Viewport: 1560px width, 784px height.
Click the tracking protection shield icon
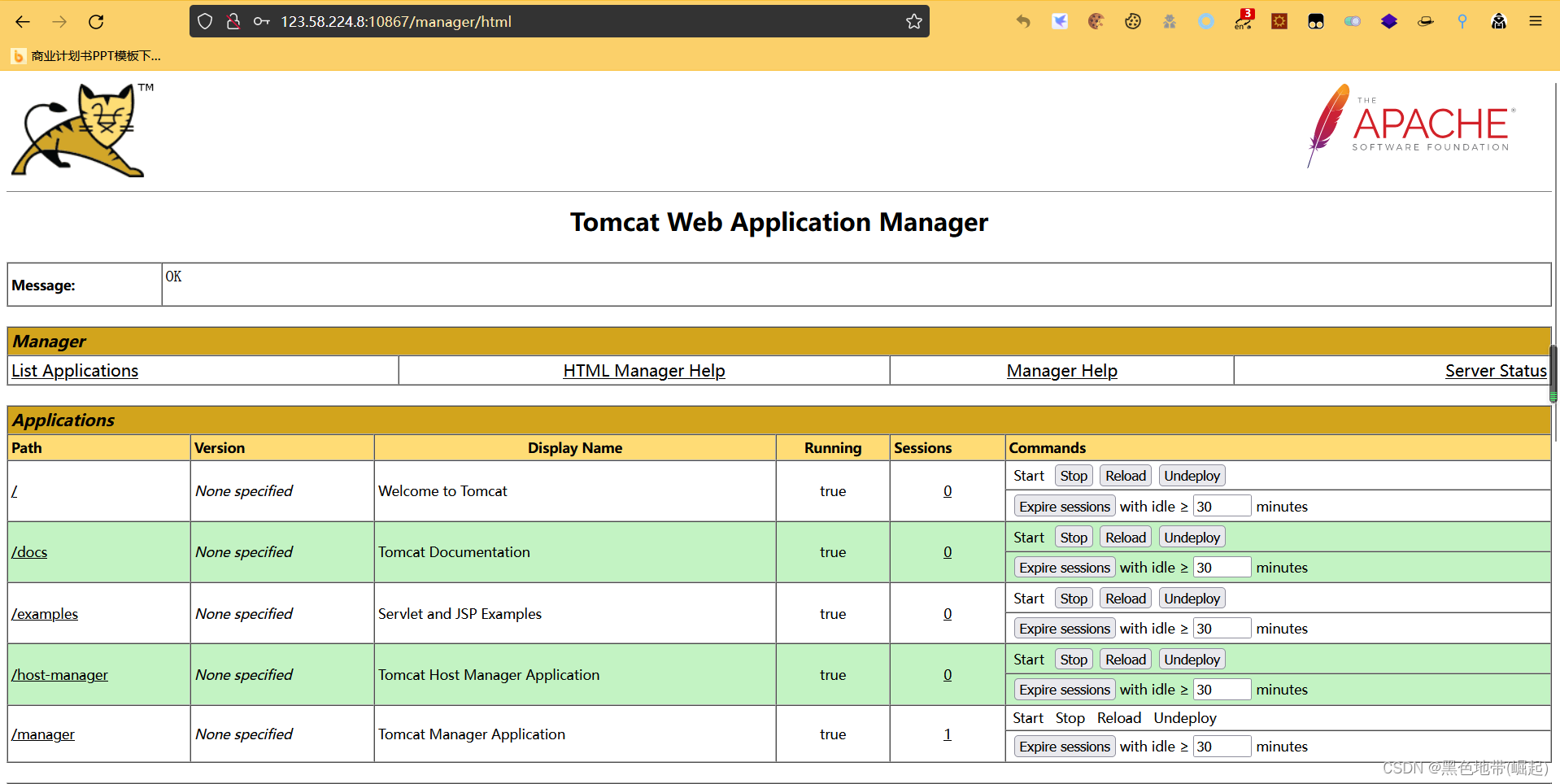pyautogui.click(x=204, y=21)
